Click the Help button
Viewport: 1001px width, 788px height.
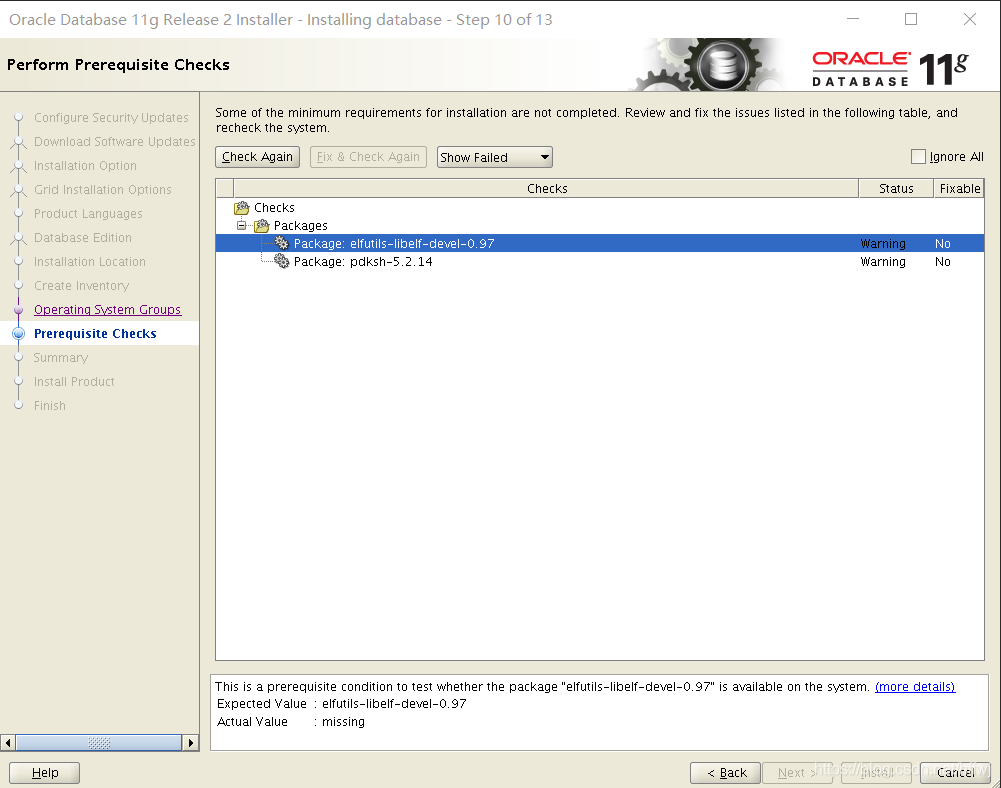[45, 773]
